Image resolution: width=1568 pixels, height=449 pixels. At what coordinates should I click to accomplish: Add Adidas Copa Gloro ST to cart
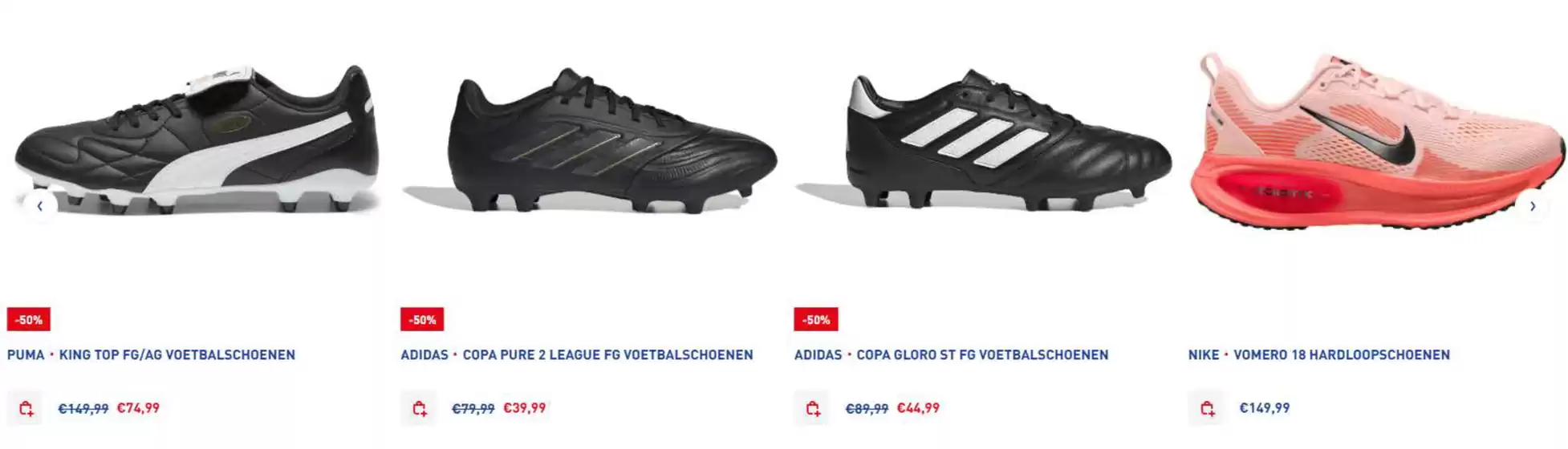(x=812, y=408)
